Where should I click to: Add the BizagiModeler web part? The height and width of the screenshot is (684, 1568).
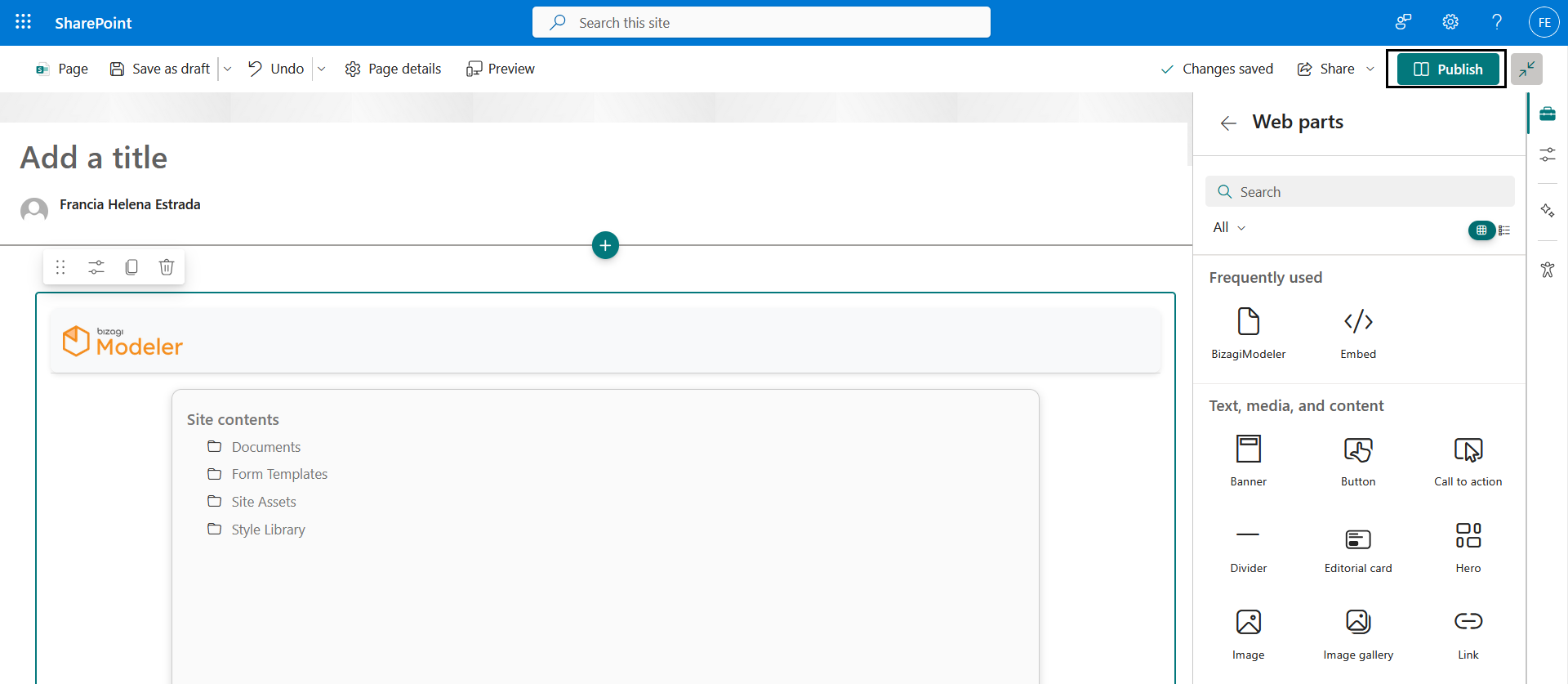1248,333
